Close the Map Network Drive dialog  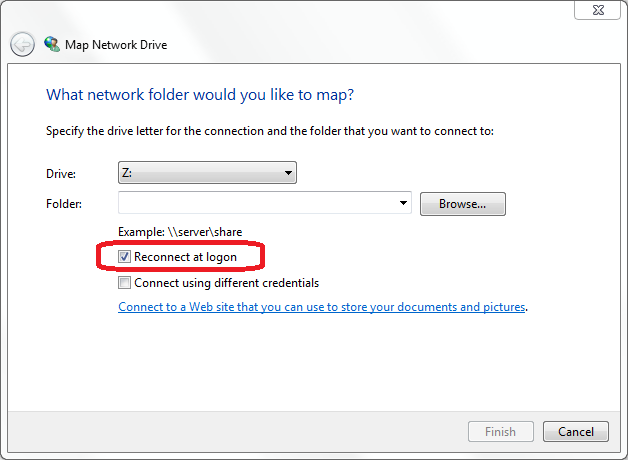(x=597, y=10)
